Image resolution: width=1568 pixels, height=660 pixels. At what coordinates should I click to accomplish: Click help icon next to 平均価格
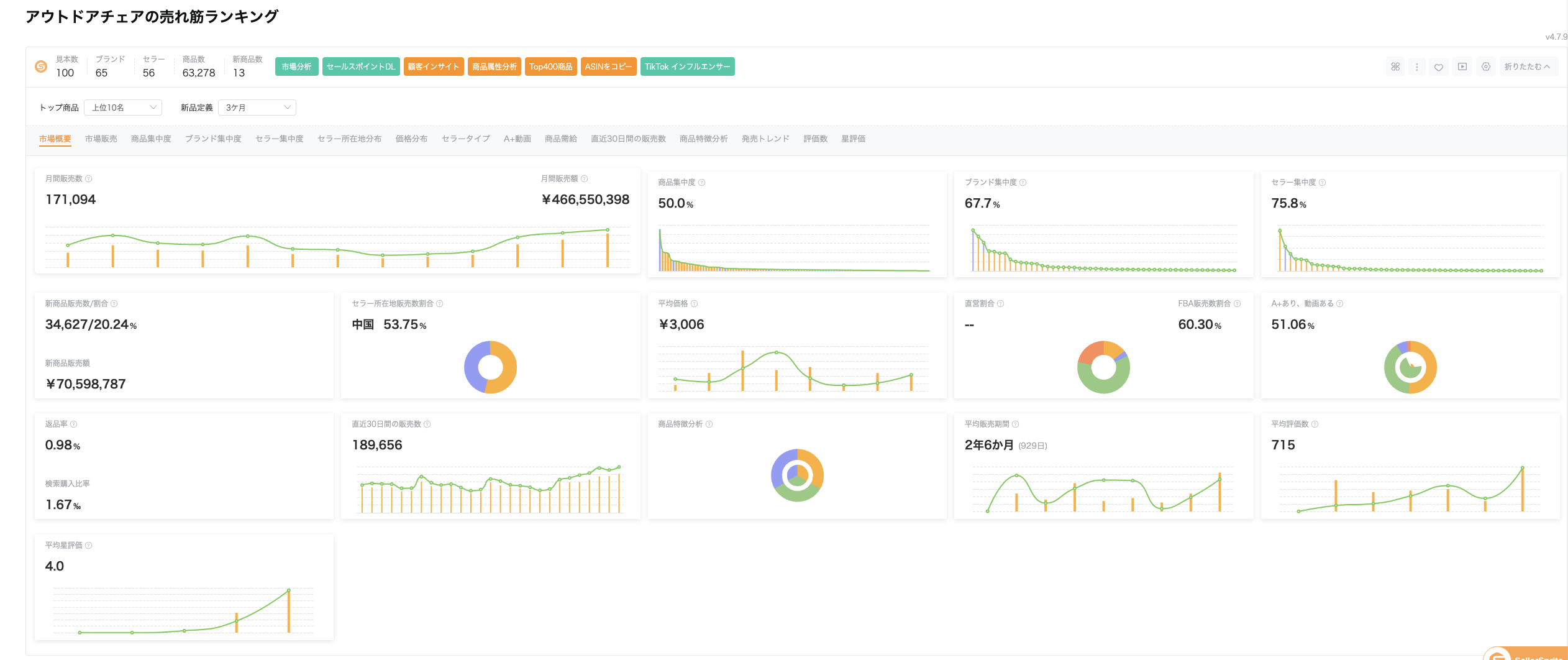694,304
